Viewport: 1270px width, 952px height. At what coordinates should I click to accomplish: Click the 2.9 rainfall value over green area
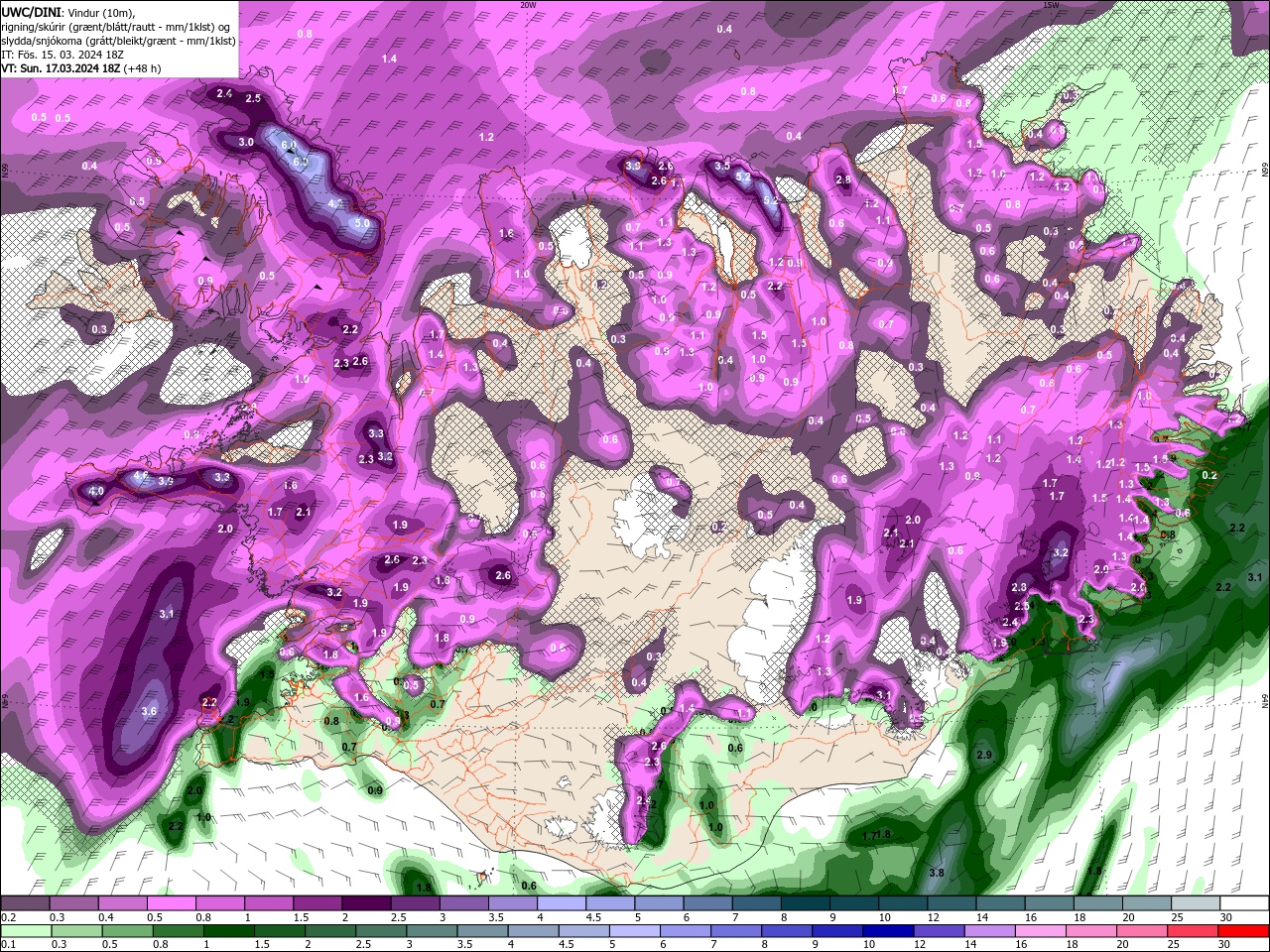984,756
